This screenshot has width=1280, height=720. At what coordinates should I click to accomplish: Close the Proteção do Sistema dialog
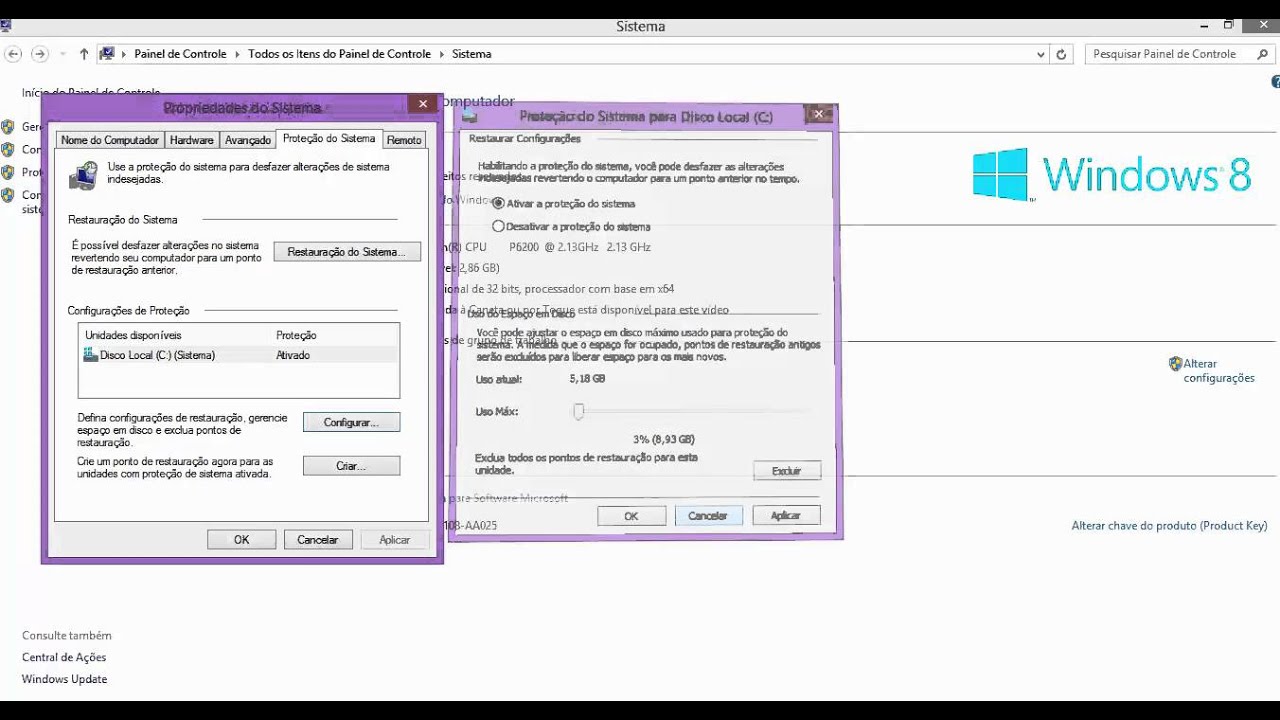point(818,114)
